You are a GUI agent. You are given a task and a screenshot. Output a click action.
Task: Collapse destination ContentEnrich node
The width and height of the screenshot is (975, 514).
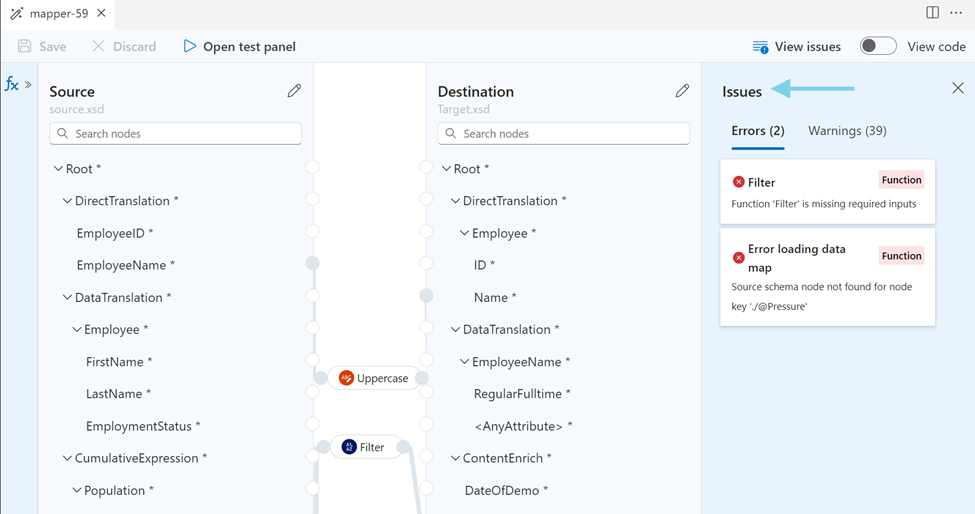455,458
